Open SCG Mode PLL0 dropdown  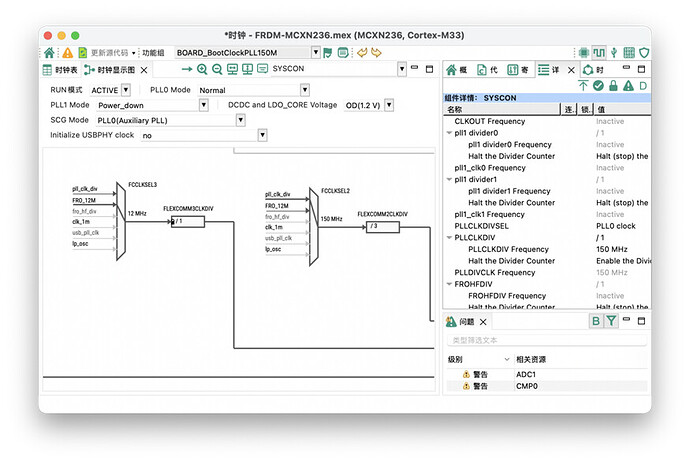[240, 120]
